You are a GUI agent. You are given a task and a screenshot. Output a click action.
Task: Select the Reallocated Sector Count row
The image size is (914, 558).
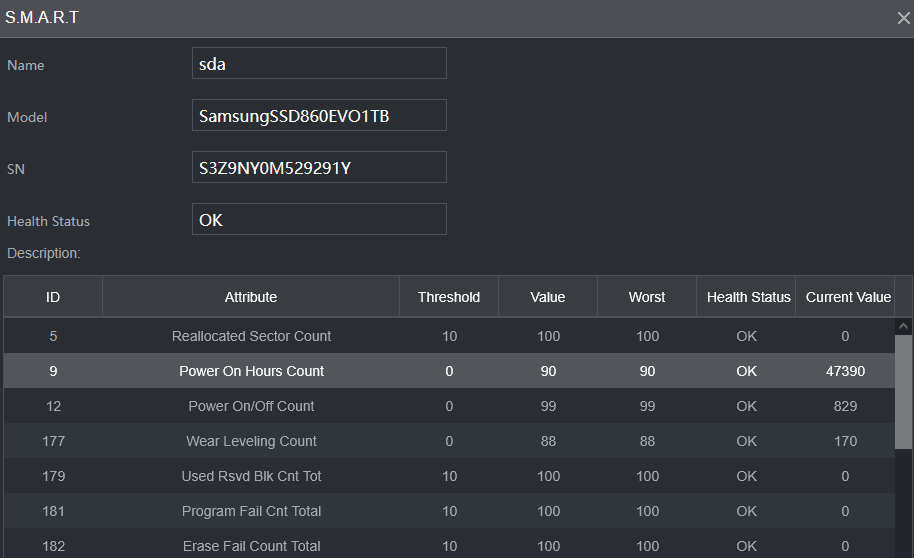[x=449, y=336]
